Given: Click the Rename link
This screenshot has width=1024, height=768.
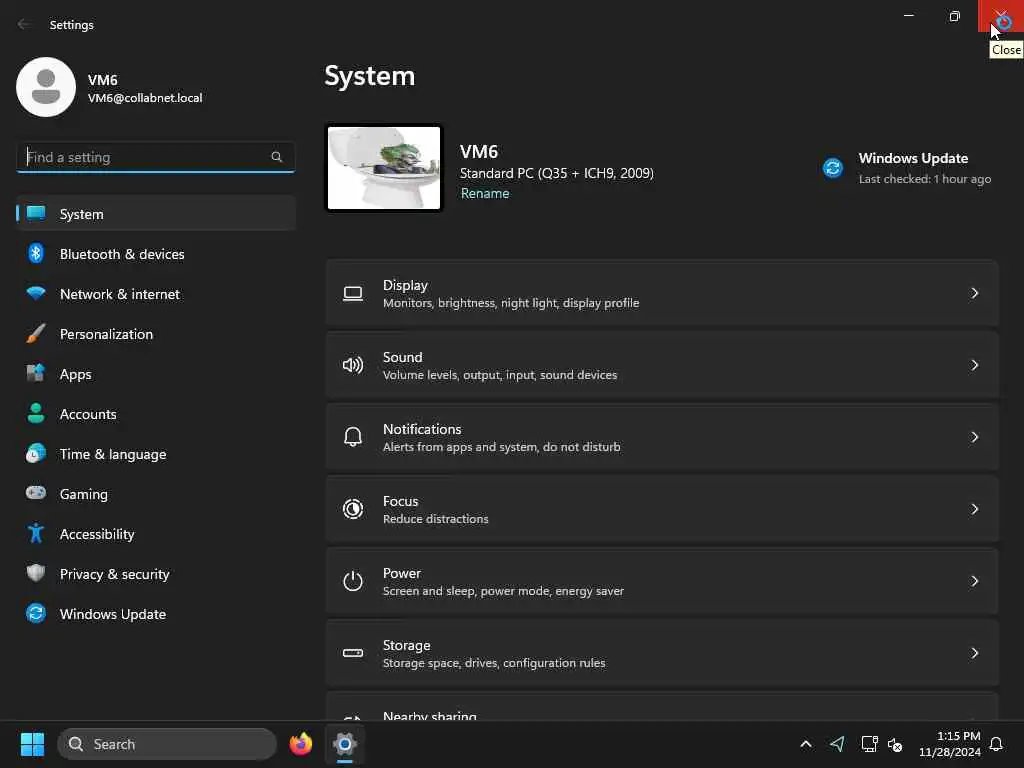Looking at the screenshot, I should [485, 193].
